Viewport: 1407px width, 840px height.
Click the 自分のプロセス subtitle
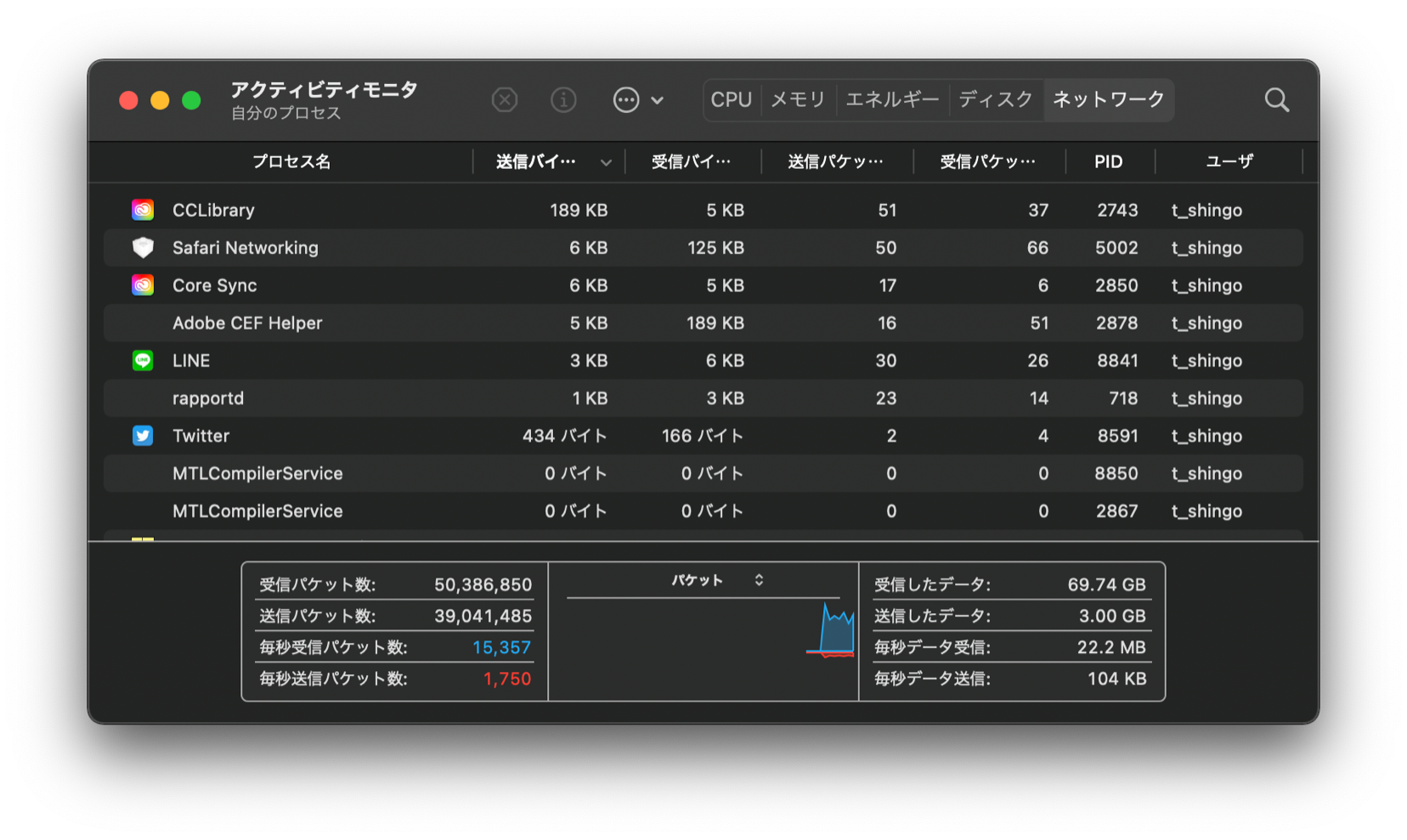click(x=286, y=113)
